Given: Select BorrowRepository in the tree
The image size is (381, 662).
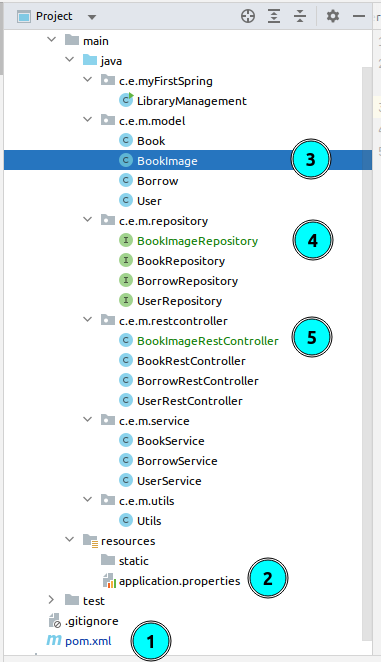Looking at the screenshot, I should 188,281.
